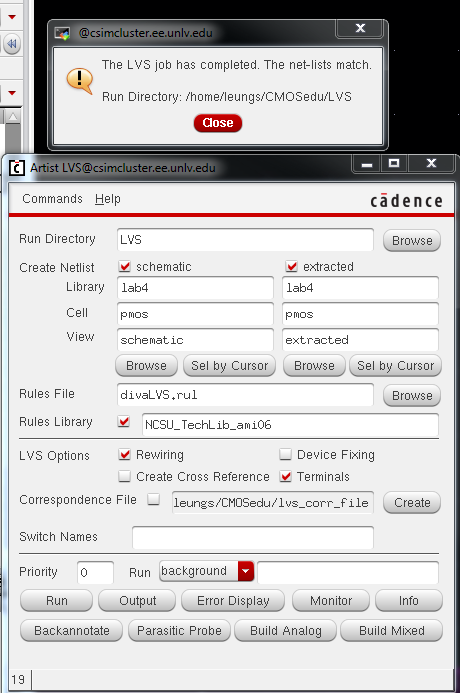Viewport: 460px width, 693px height.
Task: Click the Error Display button
Action: (x=233, y=601)
